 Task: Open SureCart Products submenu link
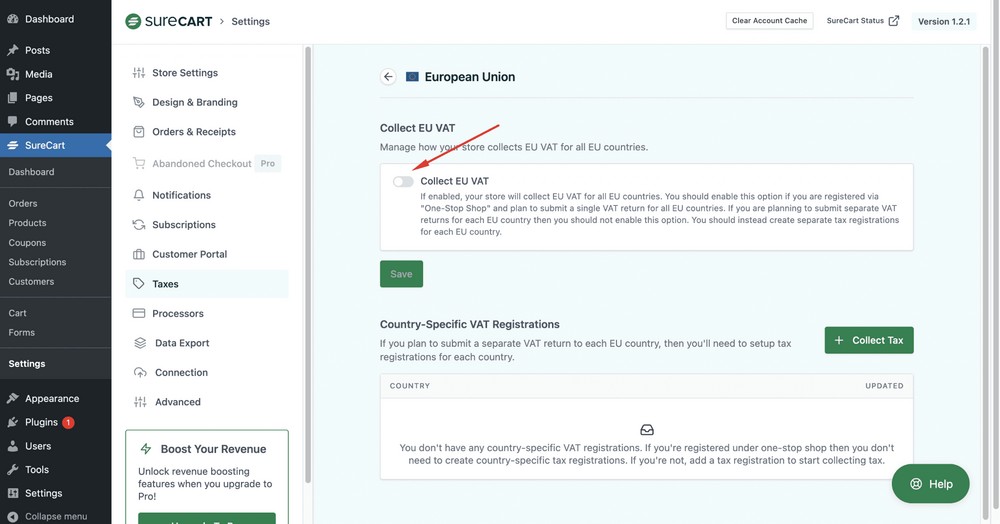pos(27,222)
